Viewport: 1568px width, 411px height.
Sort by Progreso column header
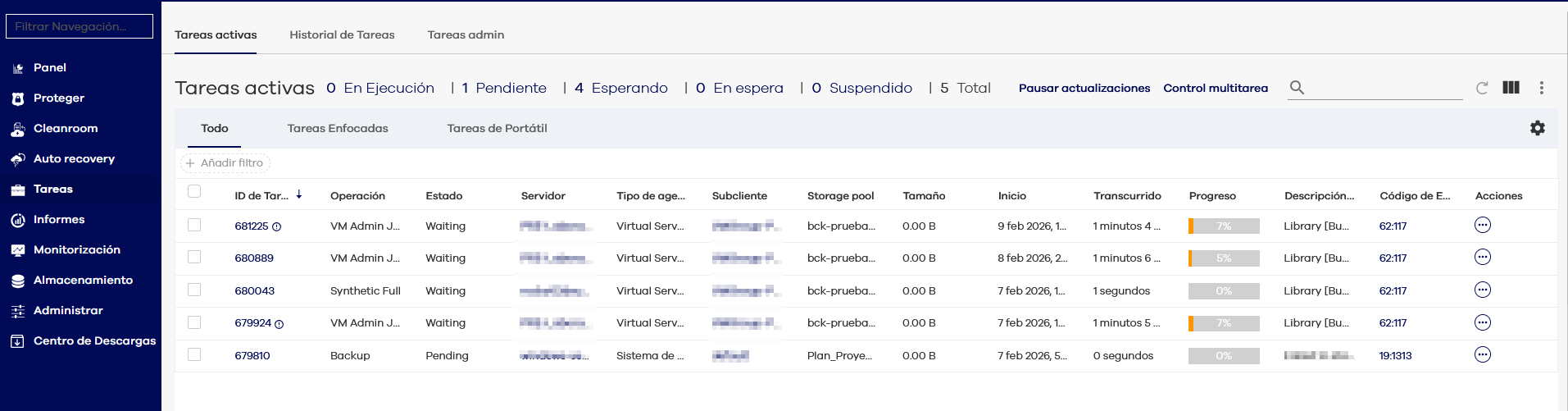tap(1212, 195)
